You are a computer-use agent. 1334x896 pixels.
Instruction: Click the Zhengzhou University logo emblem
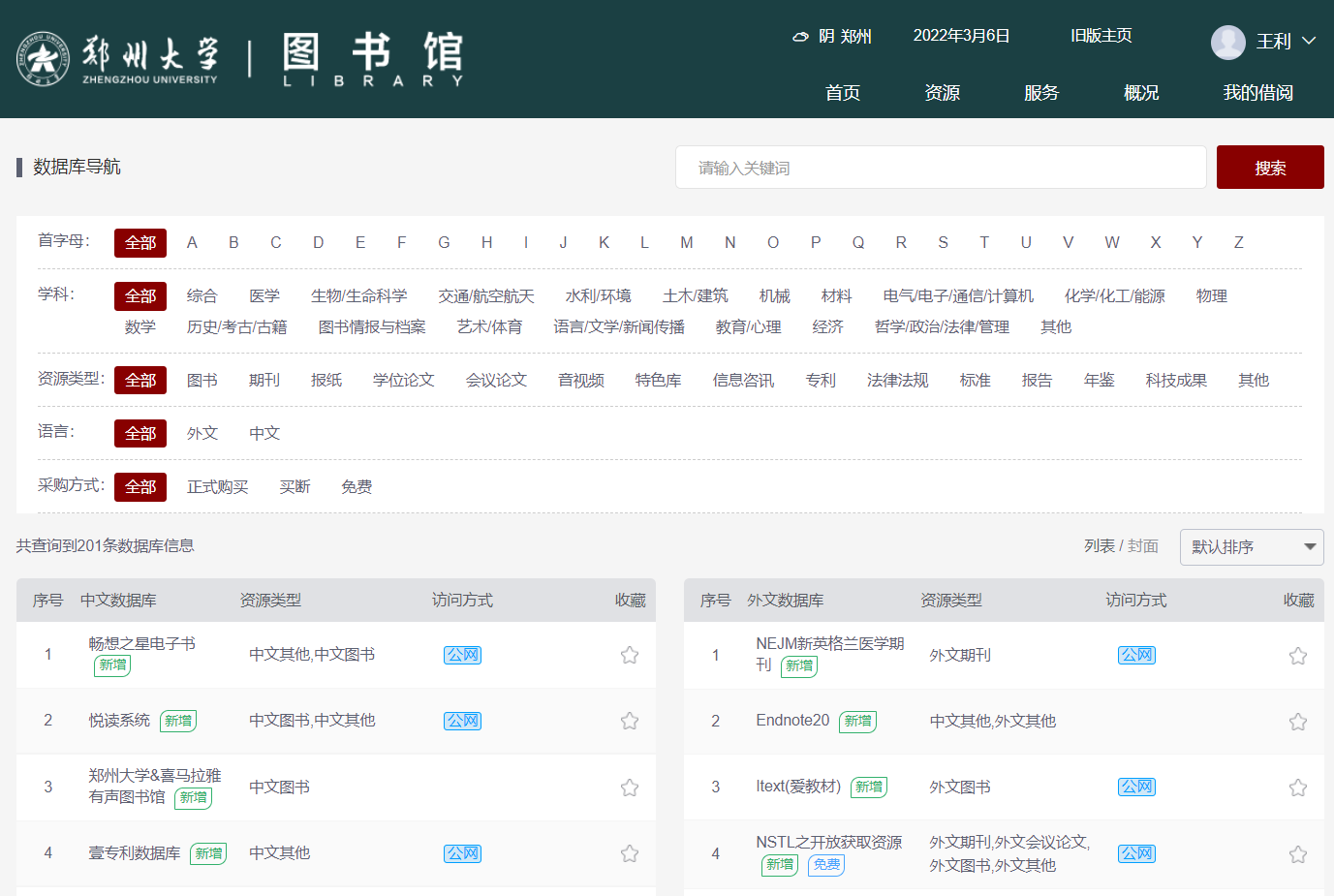(43, 59)
